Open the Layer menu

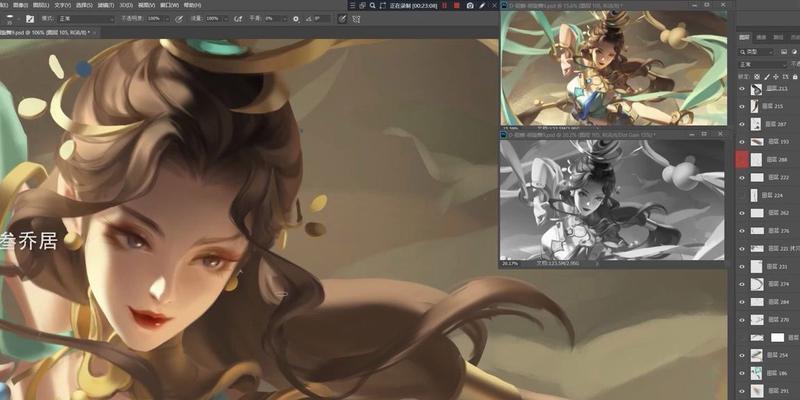[x=41, y=5]
